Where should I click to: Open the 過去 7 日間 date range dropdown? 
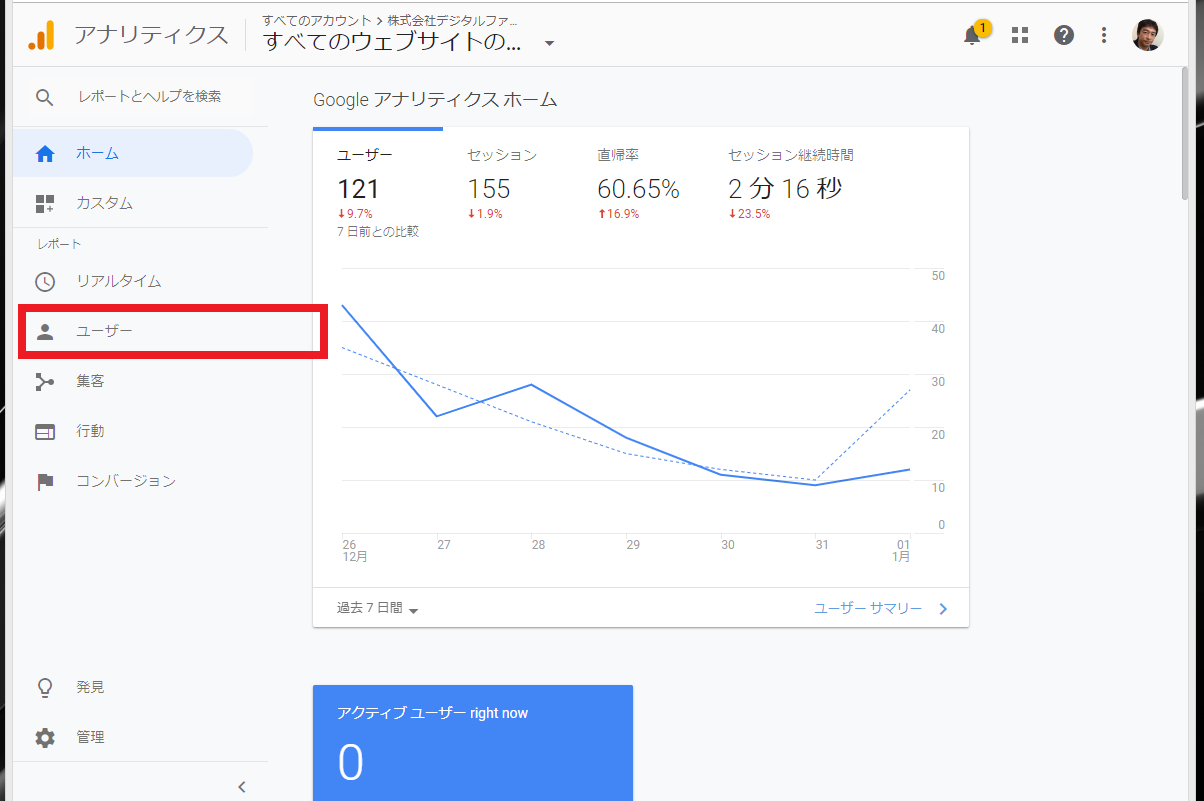(x=377, y=608)
